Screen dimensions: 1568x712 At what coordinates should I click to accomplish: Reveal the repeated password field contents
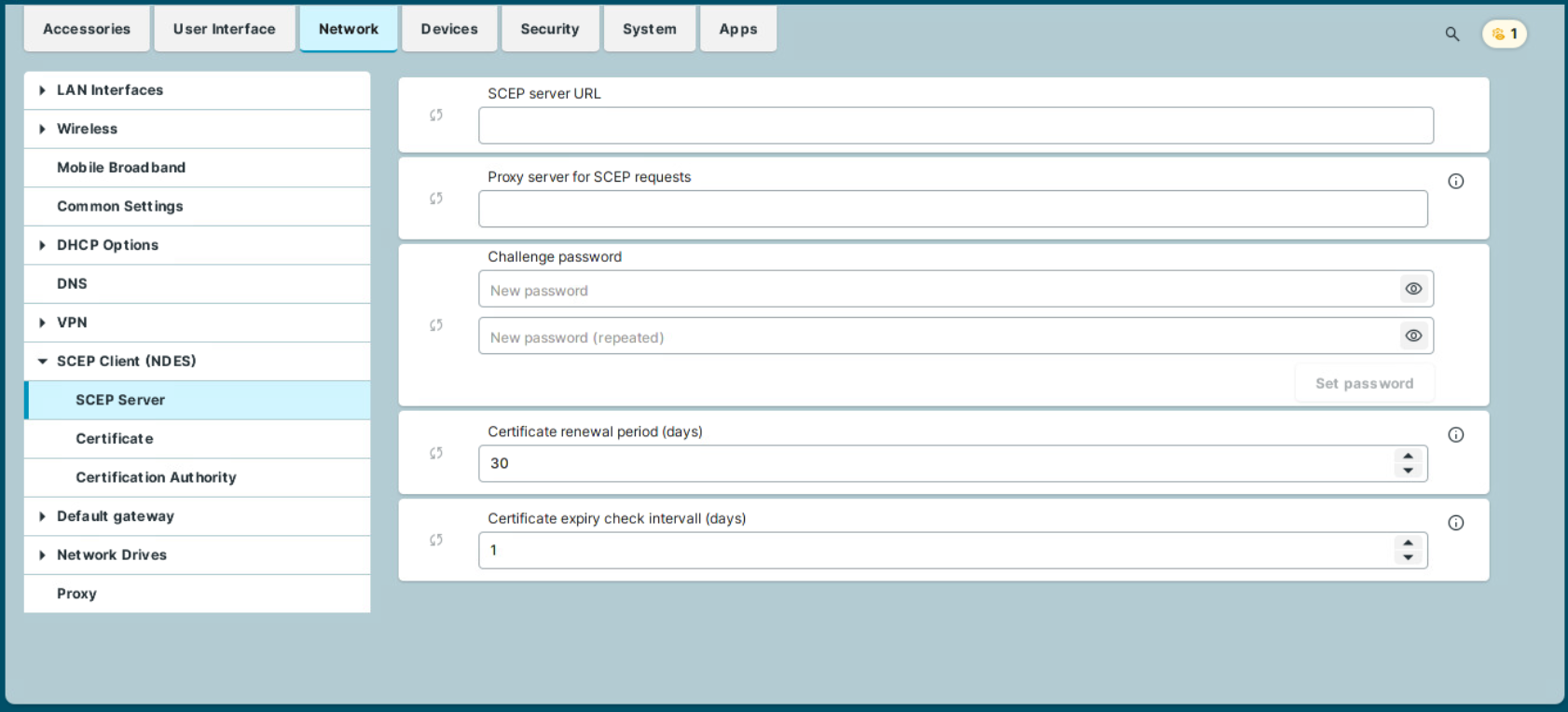point(1413,335)
